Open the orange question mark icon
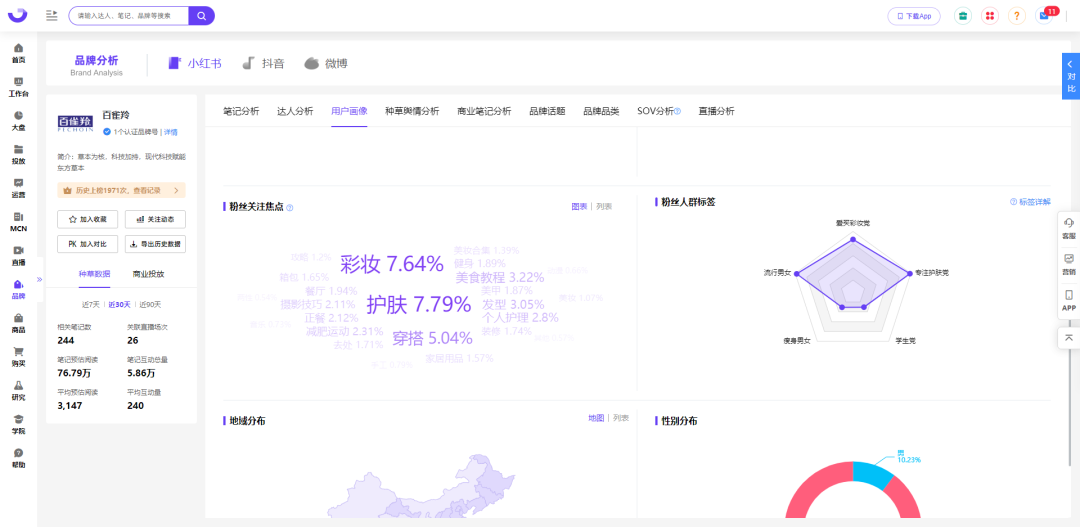This screenshot has height=527, width=1080. coord(1017,15)
